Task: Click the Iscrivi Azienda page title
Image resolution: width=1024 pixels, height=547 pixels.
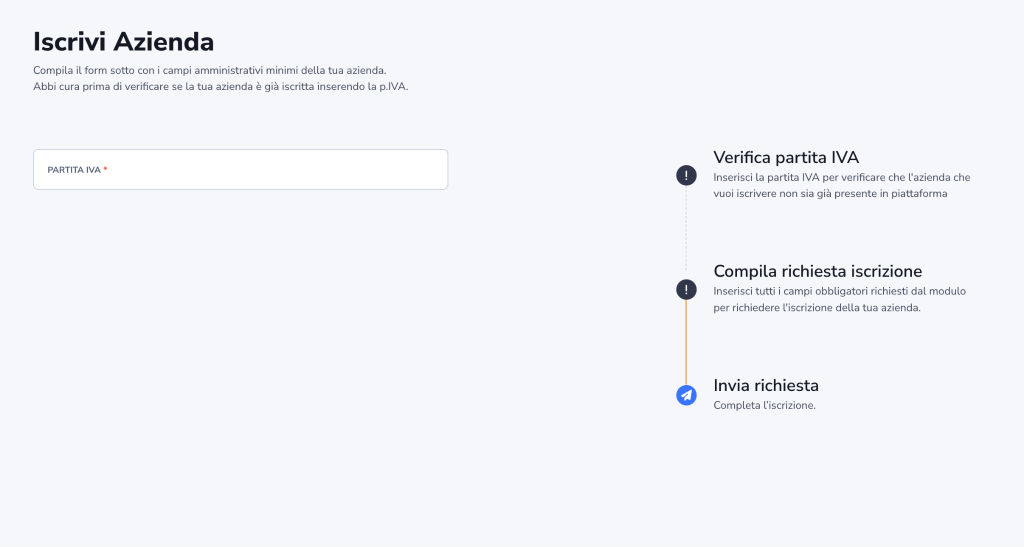Action: [x=123, y=42]
